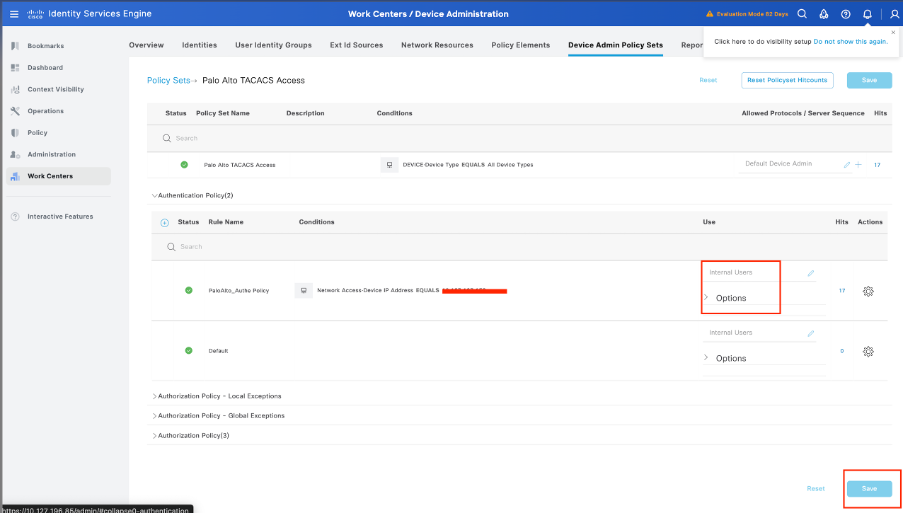Switch to Overview tab
The width and height of the screenshot is (904, 514).
coord(146,45)
